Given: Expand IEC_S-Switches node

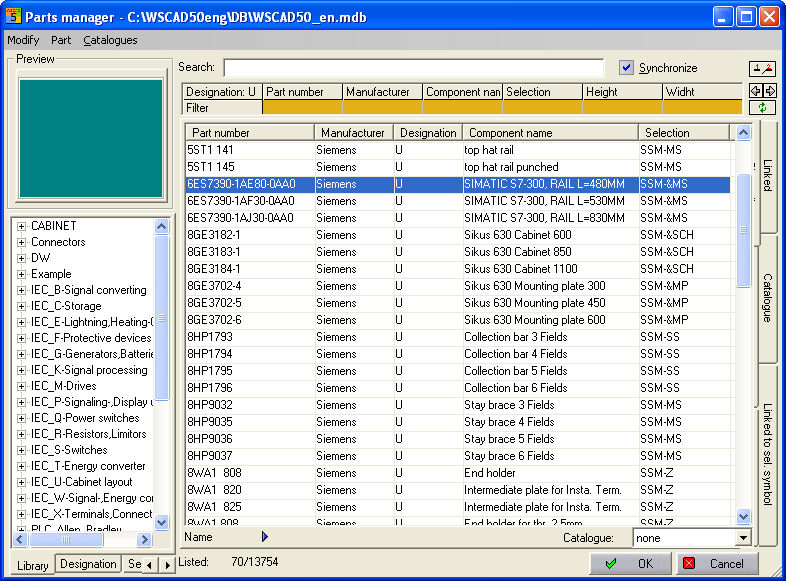Looking at the screenshot, I should [x=21, y=450].
